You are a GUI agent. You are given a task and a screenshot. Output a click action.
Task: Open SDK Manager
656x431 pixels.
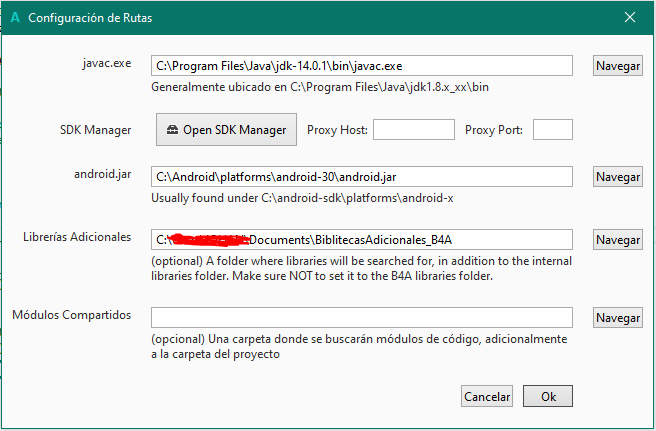(x=227, y=129)
